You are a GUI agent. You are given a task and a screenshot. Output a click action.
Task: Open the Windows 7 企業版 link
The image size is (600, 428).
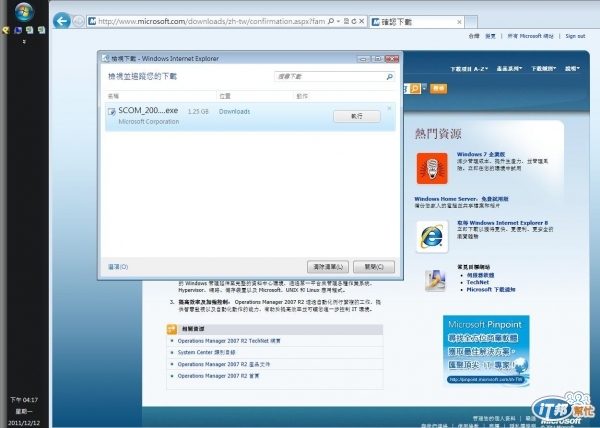481,154
